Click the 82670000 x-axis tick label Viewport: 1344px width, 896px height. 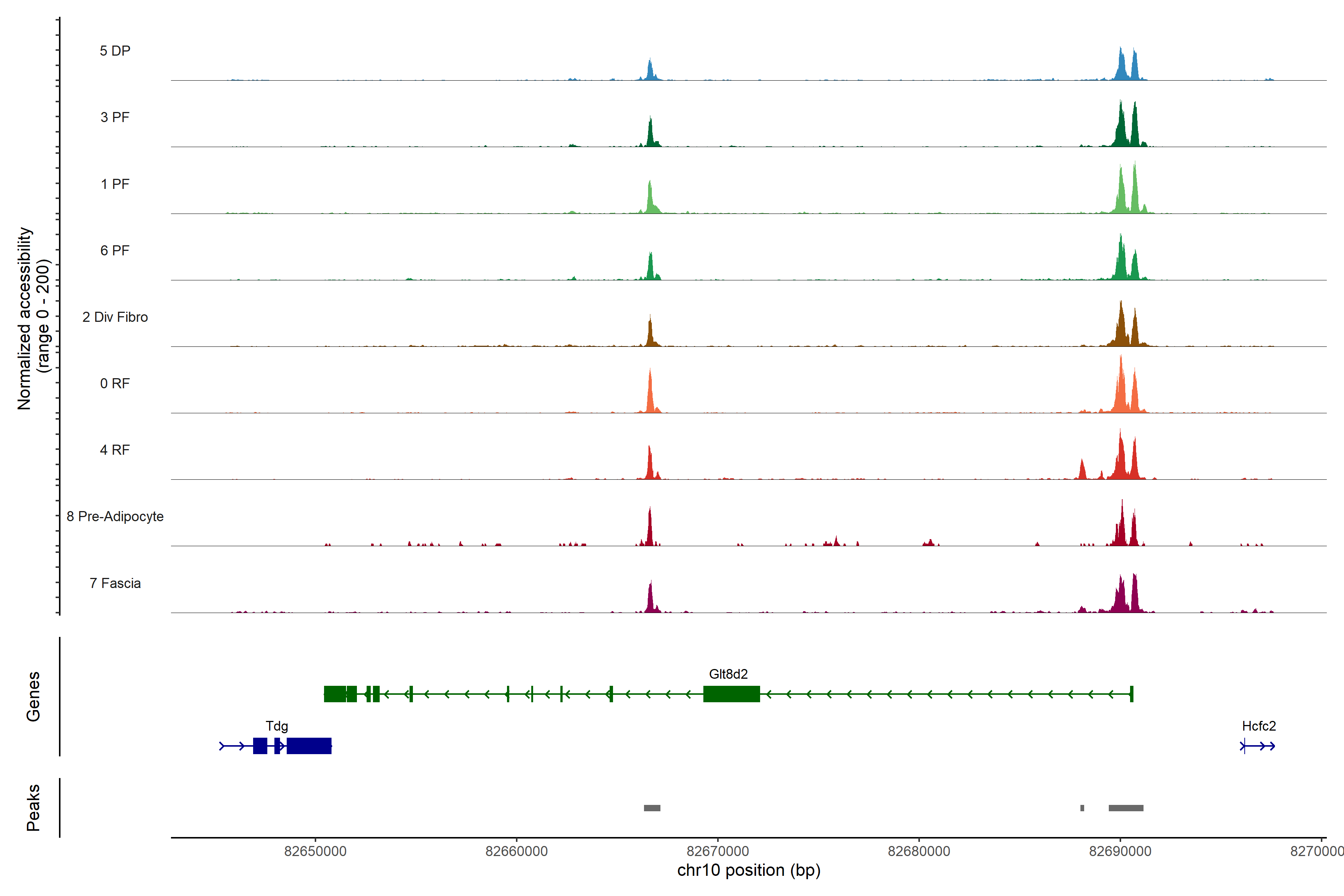tap(718, 851)
